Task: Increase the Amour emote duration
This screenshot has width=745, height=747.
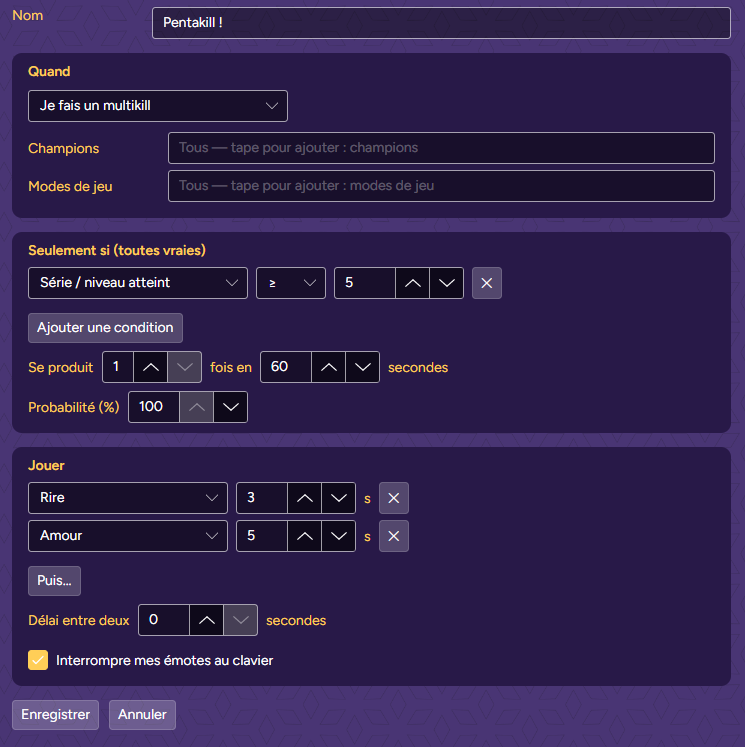Action: click(304, 536)
